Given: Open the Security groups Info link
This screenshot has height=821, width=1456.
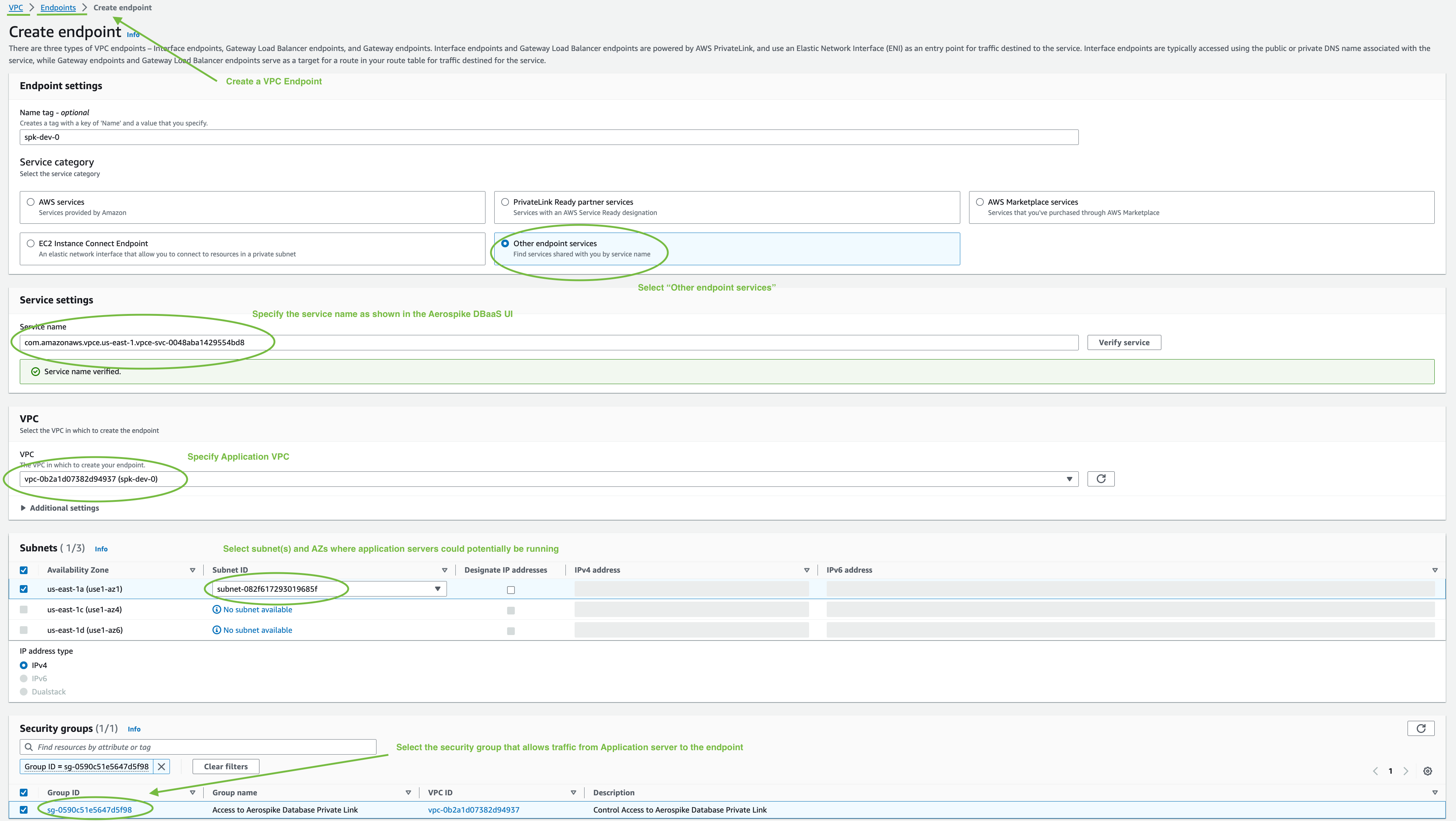Looking at the screenshot, I should [x=134, y=729].
